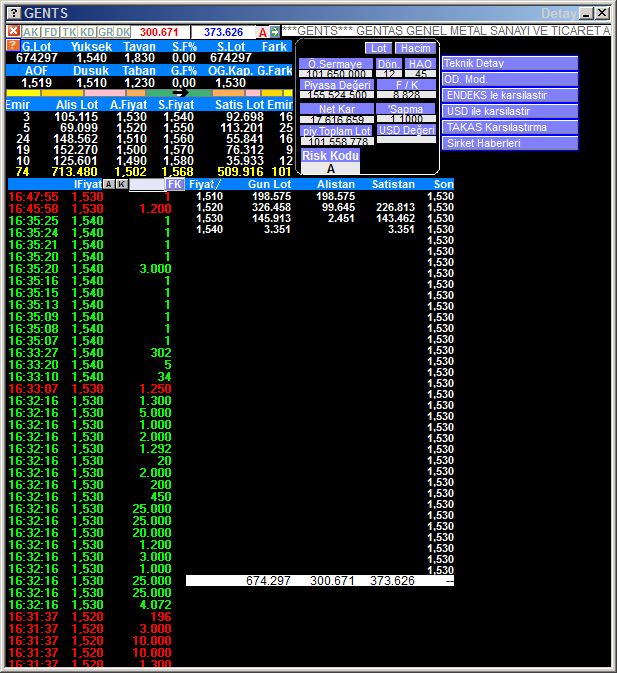Click the Detay label in title bar
Image resolution: width=617 pixels, height=673 pixels.
click(x=558, y=14)
